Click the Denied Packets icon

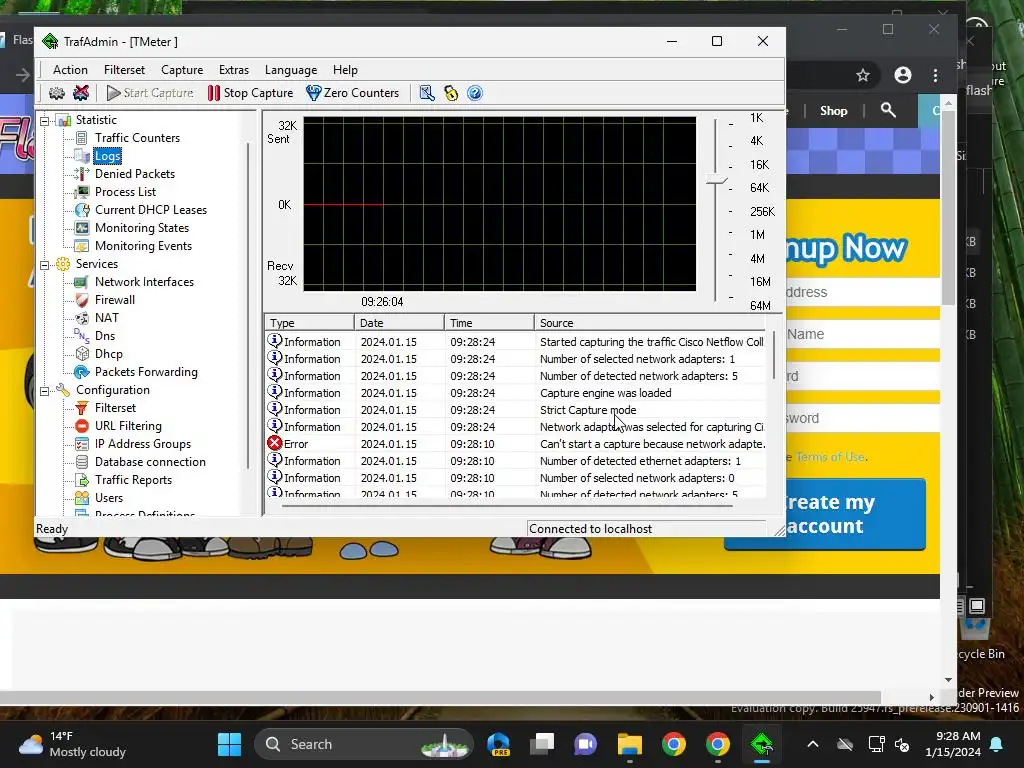tap(82, 174)
